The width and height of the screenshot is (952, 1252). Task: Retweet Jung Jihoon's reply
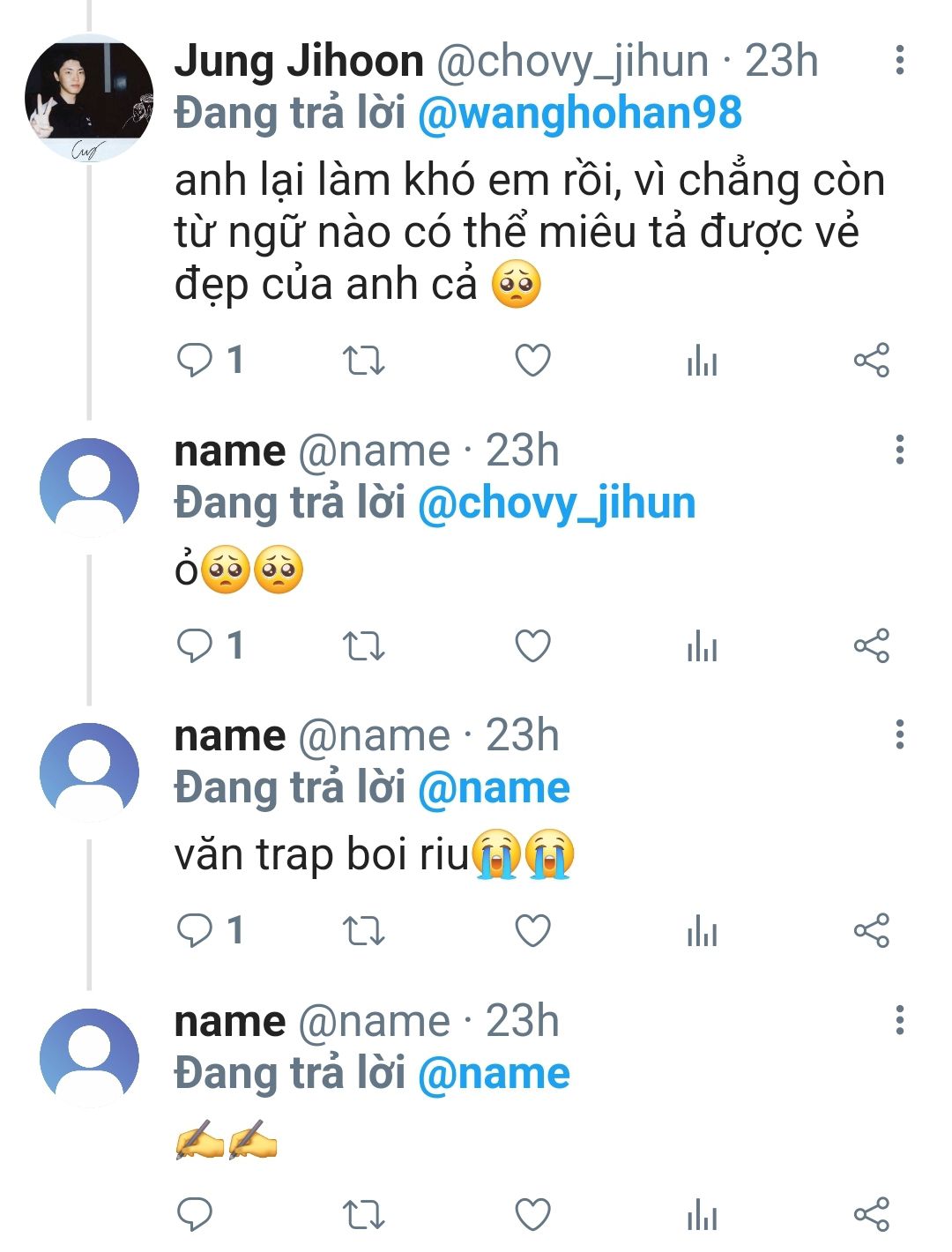pos(363,361)
